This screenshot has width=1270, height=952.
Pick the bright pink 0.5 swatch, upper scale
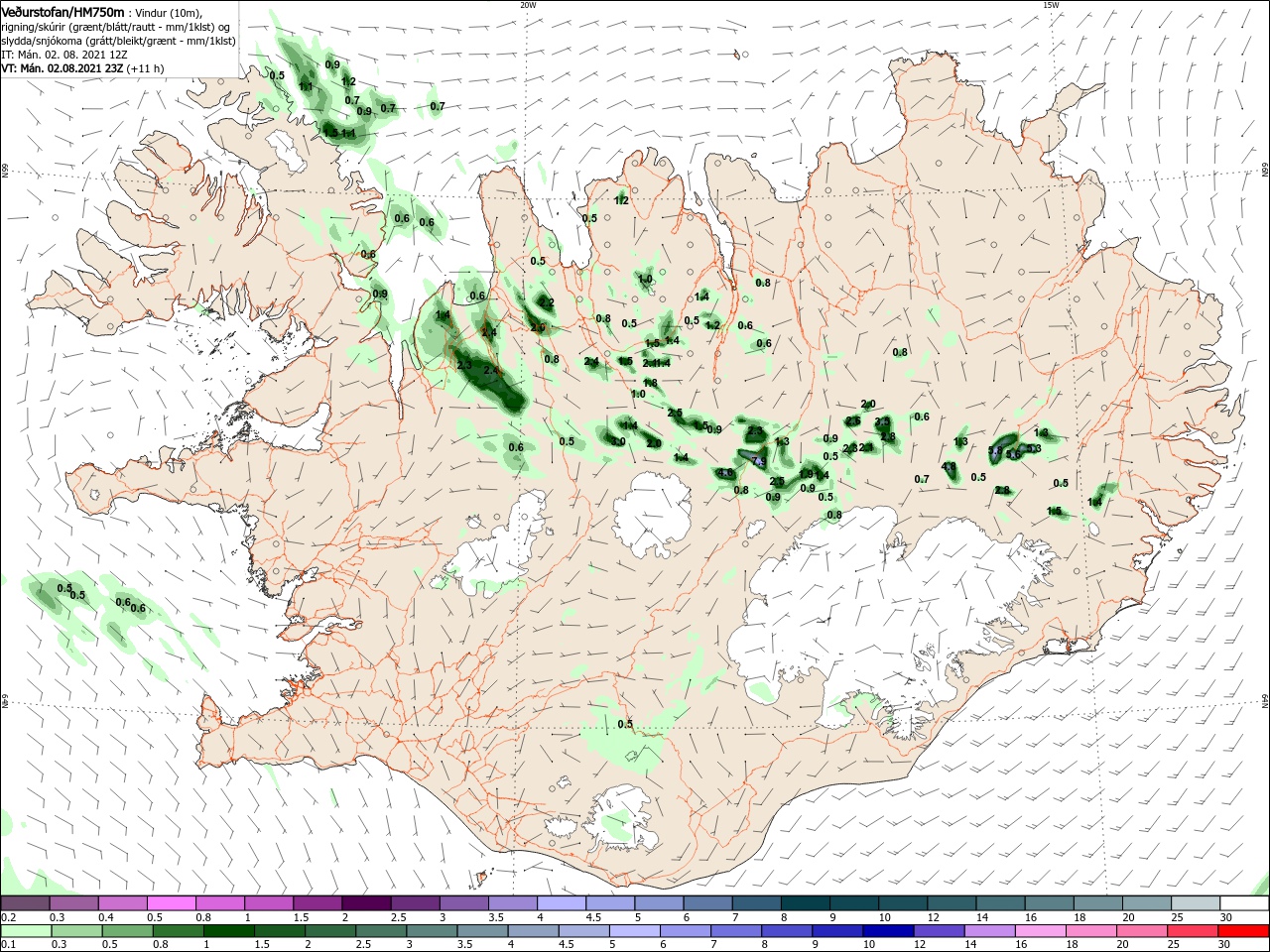pos(171,902)
